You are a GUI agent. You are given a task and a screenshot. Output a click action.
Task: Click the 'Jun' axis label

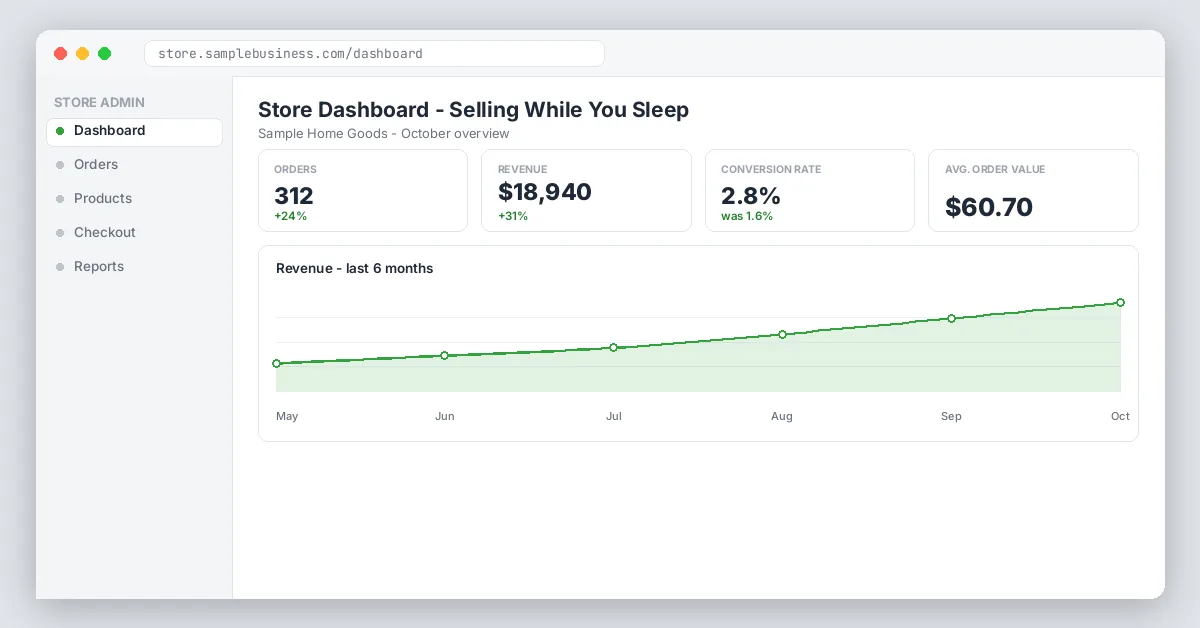point(445,416)
